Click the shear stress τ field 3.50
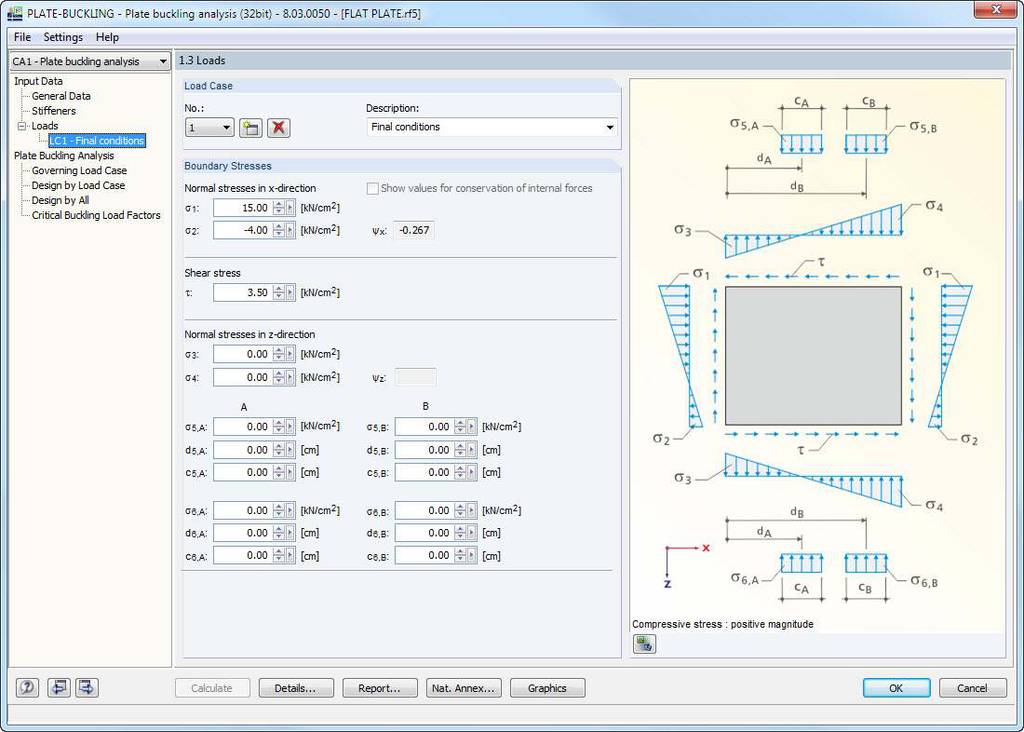The image size is (1024, 732). (x=242, y=293)
